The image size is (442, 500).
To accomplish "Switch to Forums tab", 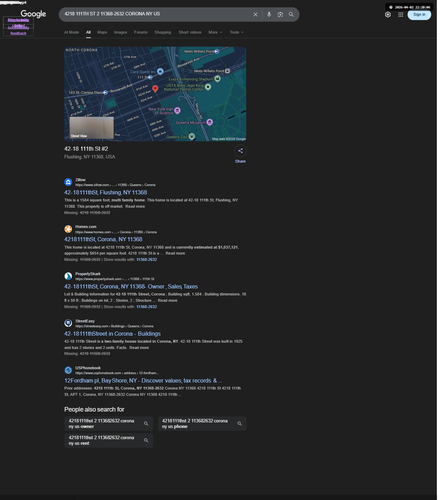I will coord(141,32).
